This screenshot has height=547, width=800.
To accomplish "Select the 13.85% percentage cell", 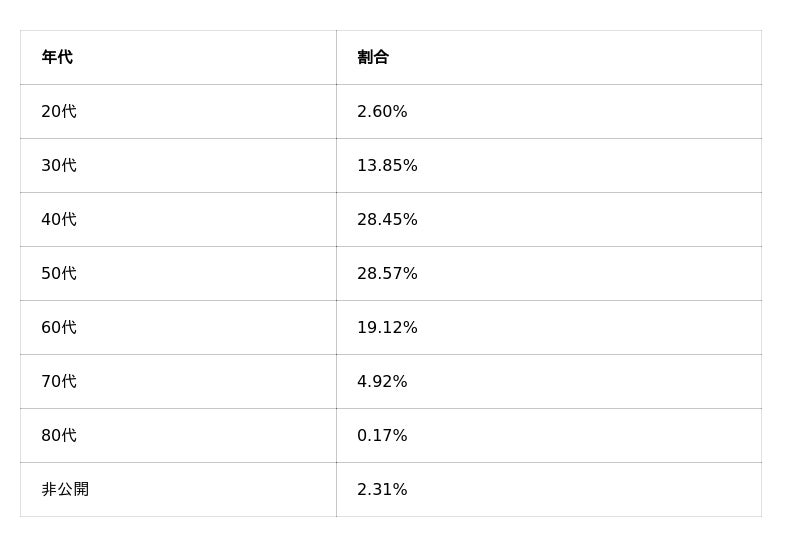I will pyautogui.click(x=387, y=166).
